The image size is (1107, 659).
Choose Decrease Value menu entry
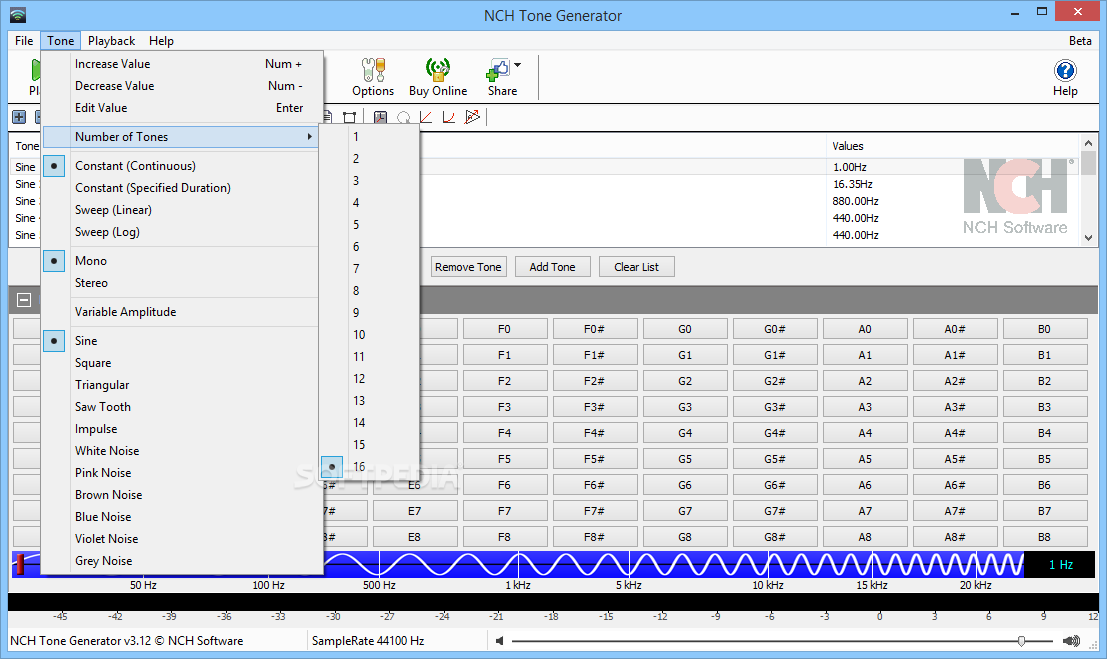click(180, 85)
